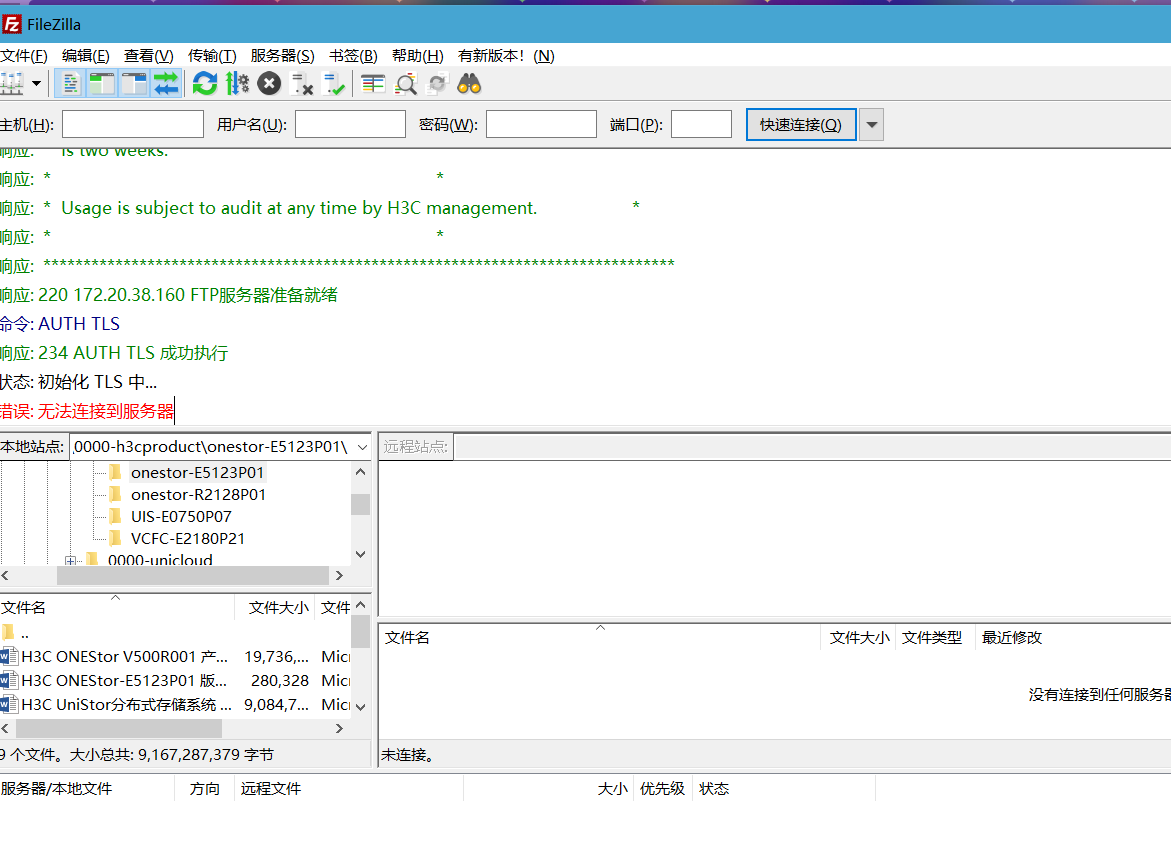Focus the 端口(P) port field

point(701,124)
